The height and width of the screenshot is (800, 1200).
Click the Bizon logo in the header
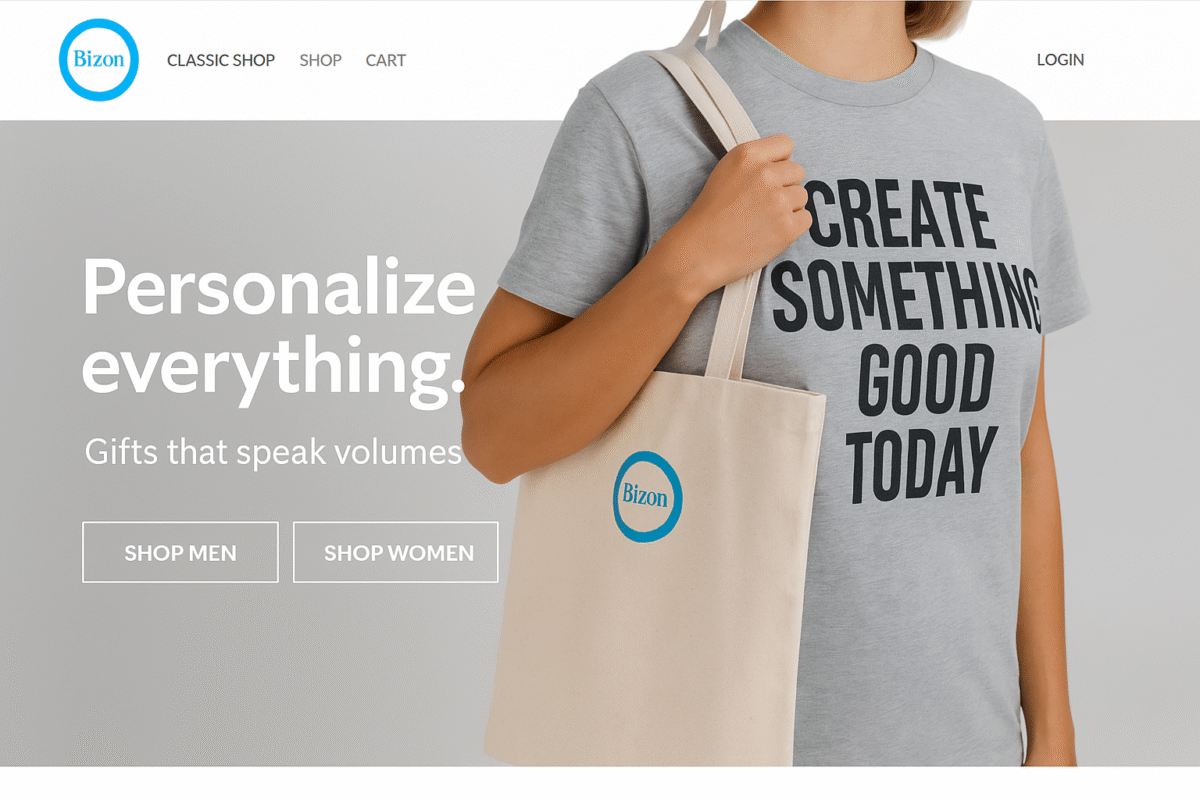pyautogui.click(x=99, y=60)
